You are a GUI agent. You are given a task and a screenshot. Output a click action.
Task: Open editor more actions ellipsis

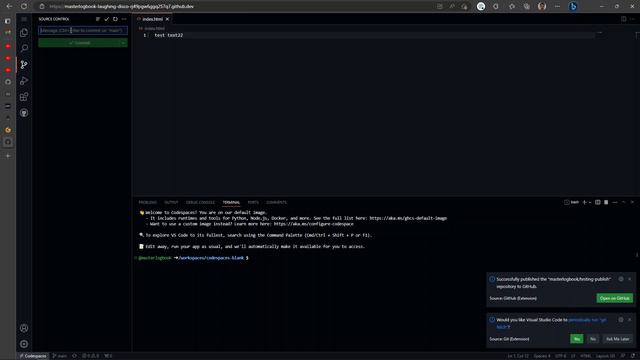(x=632, y=19)
